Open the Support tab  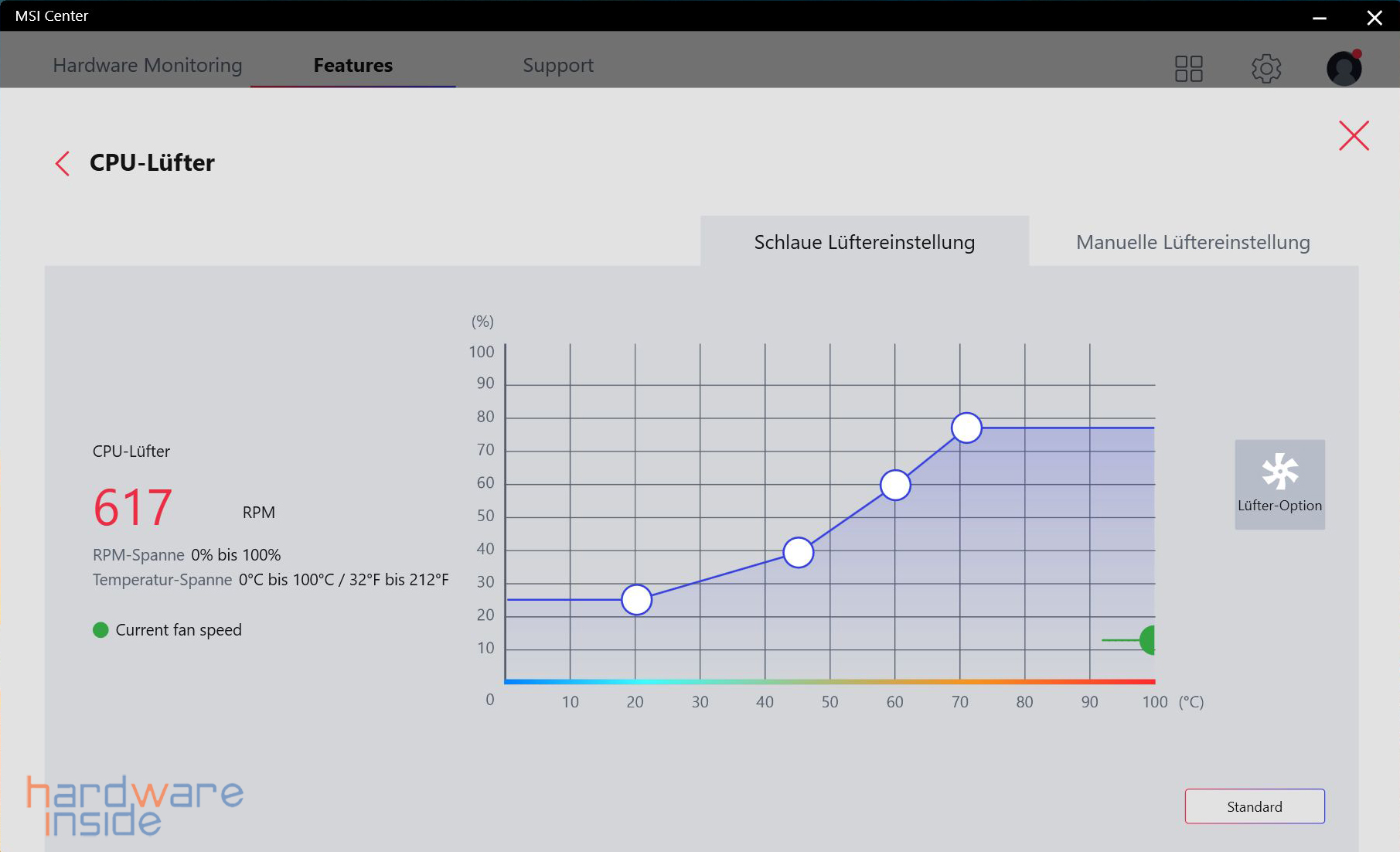click(x=557, y=65)
